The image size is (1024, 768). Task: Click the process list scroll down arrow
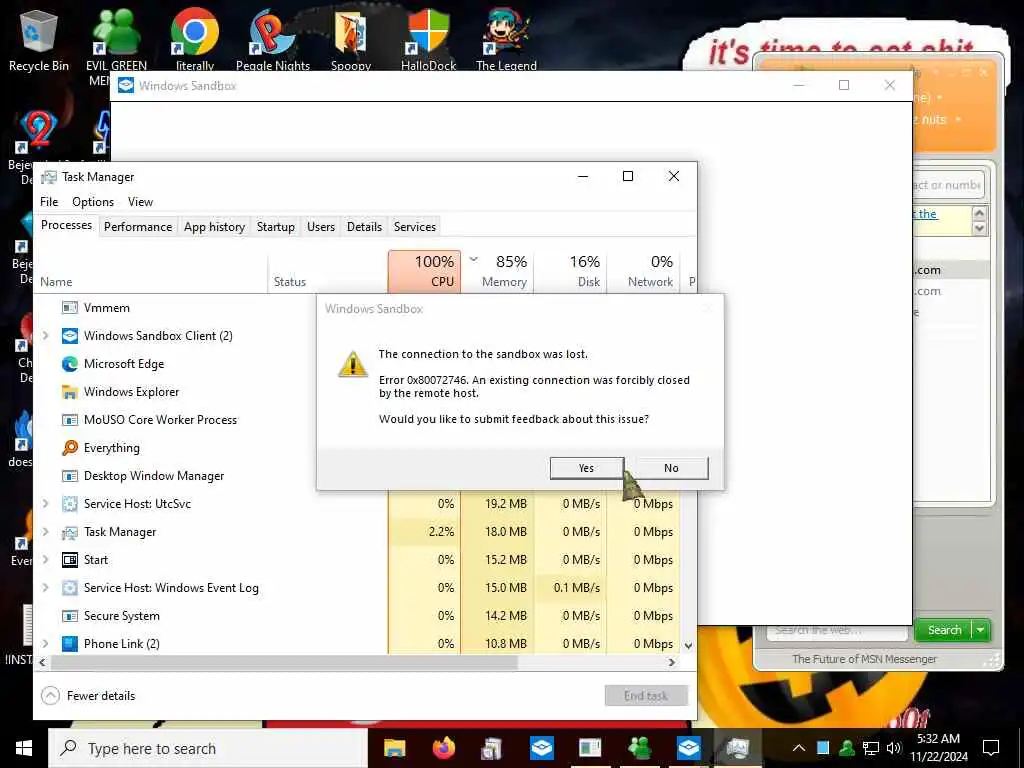[x=688, y=645]
